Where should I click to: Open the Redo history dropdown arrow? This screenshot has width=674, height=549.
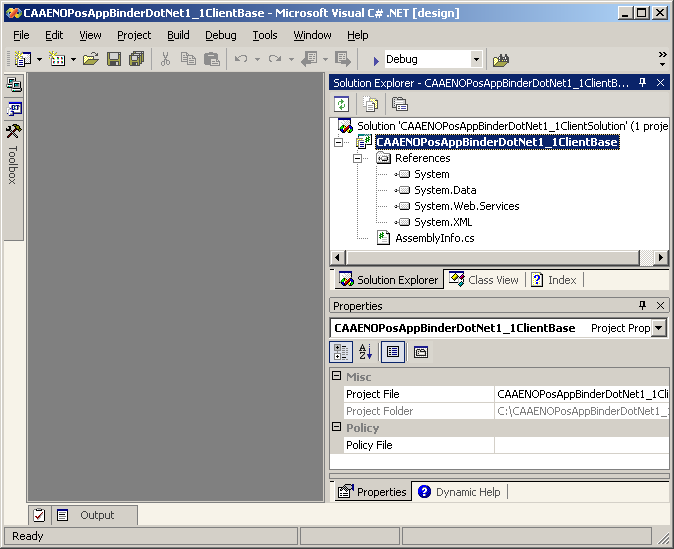[x=291, y=59]
